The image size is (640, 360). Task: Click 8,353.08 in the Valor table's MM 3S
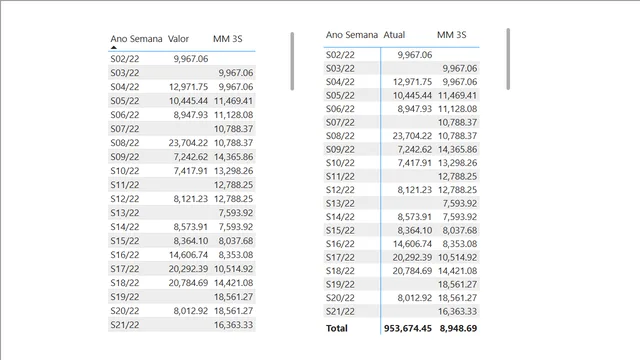[236, 255]
